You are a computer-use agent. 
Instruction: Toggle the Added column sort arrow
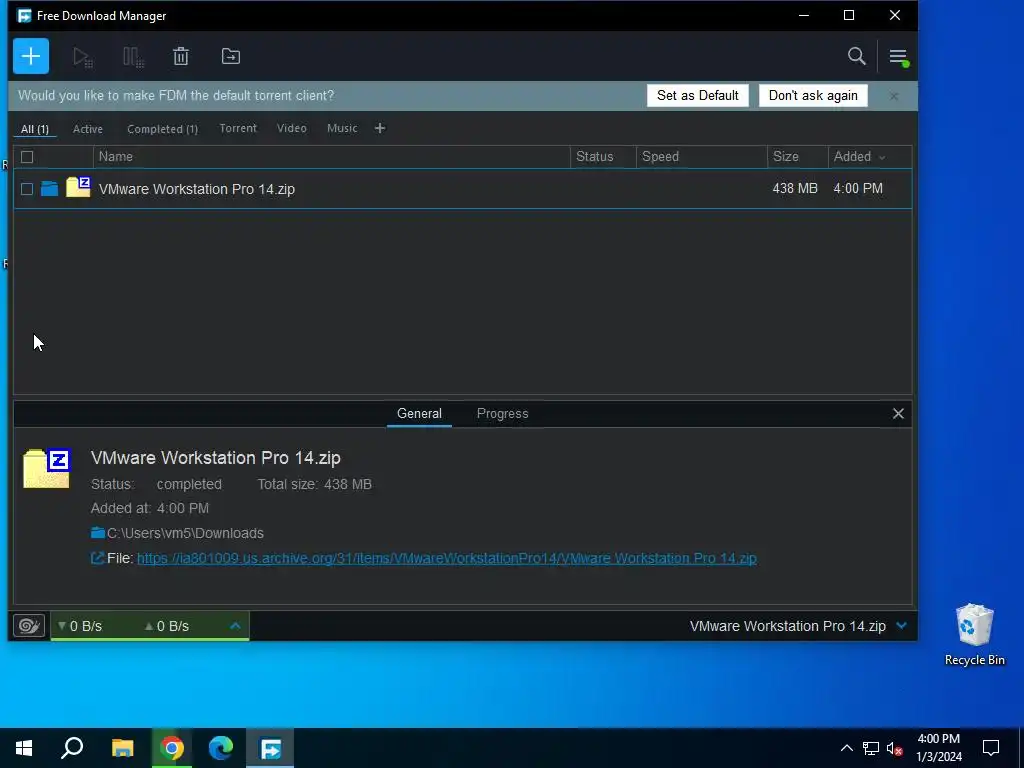tap(882, 157)
